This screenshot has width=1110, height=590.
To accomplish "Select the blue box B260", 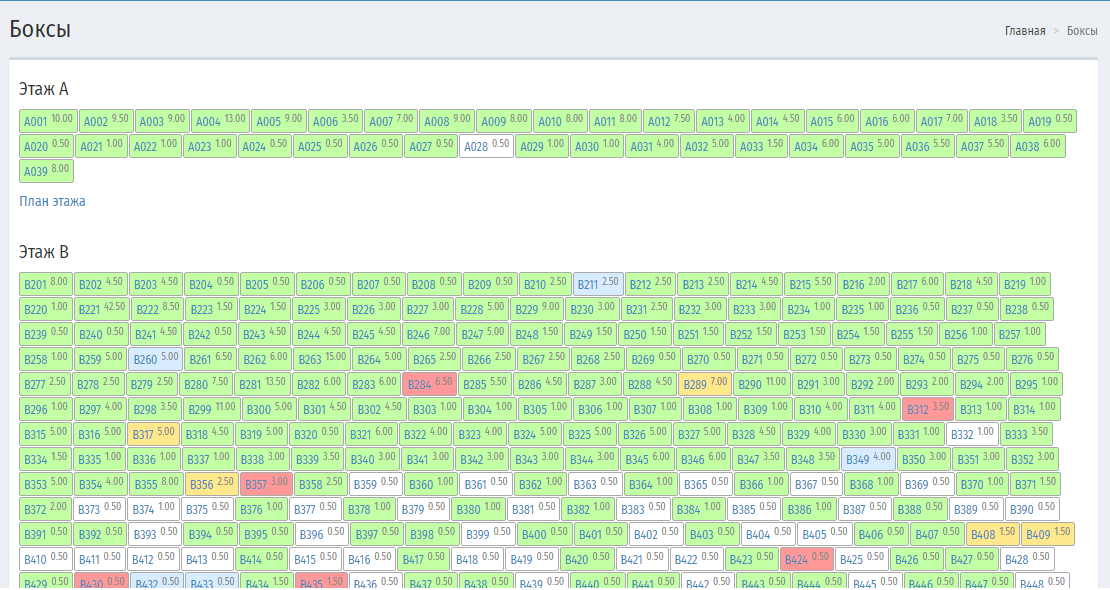I will pos(156,359).
